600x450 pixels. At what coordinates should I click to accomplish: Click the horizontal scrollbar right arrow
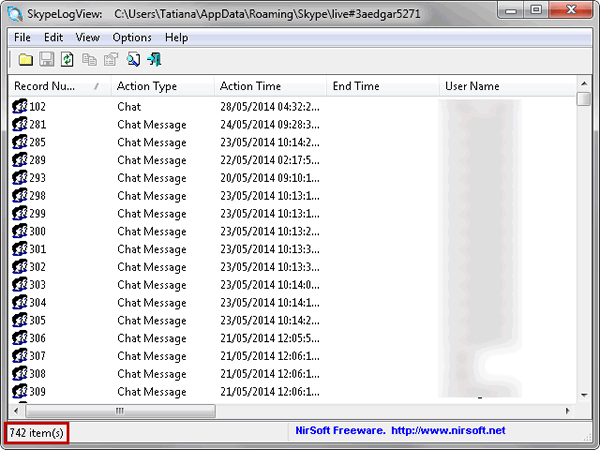(x=567, y=411)
